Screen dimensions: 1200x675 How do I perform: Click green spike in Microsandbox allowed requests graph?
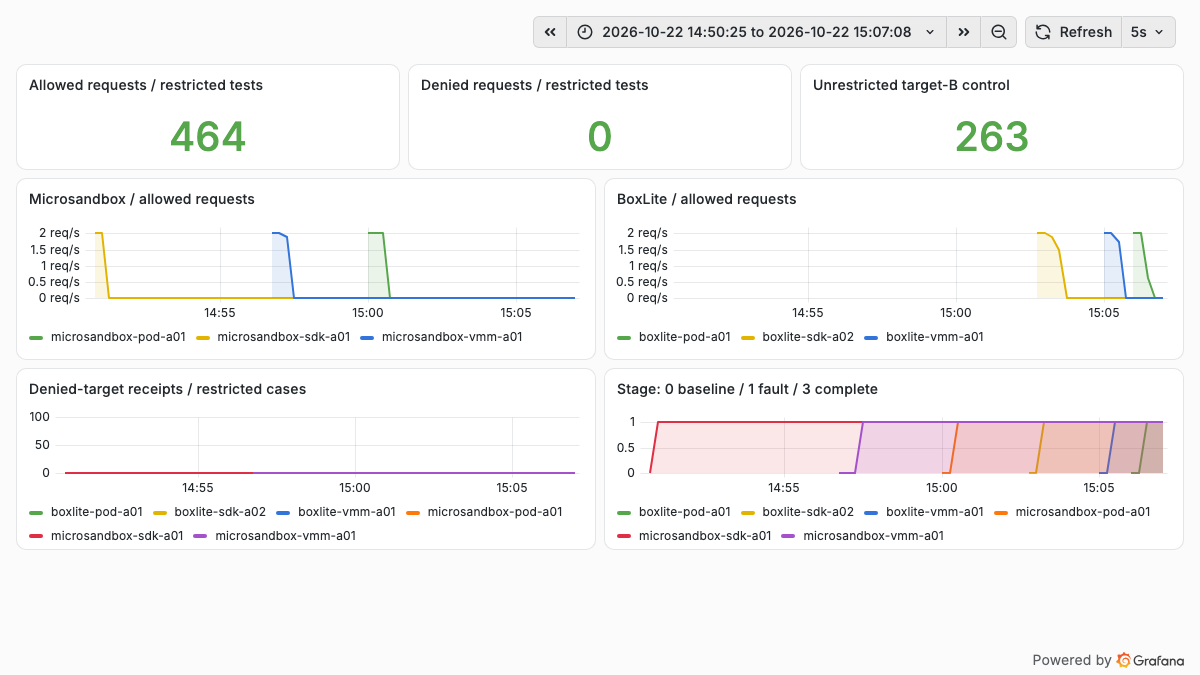(x=377, y=265)
